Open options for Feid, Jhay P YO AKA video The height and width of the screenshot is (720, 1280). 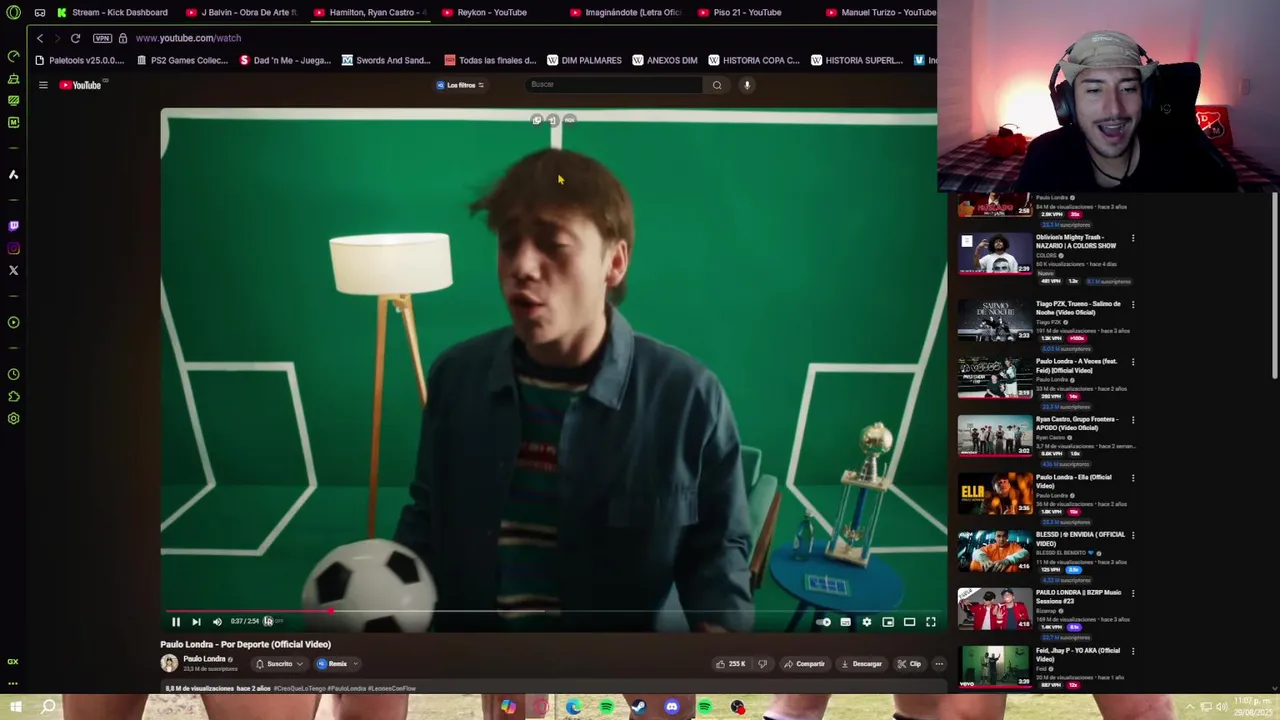click(x=1133, y=651)
